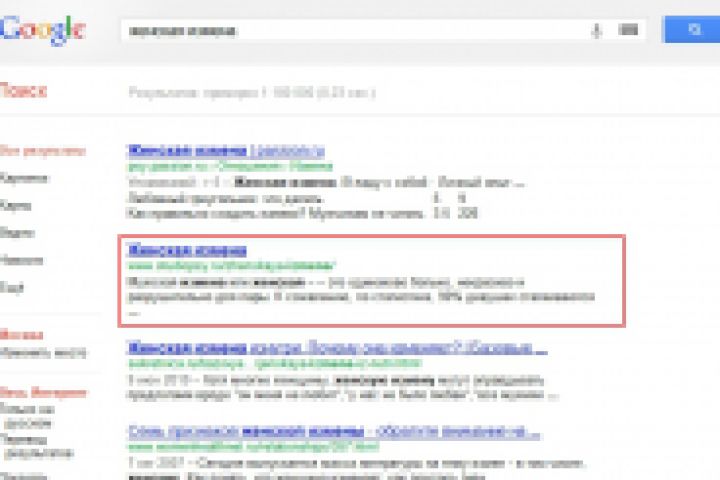Switch to 'Видео' results
Screen dimensions: 720x480
click(x=17, y=233)
